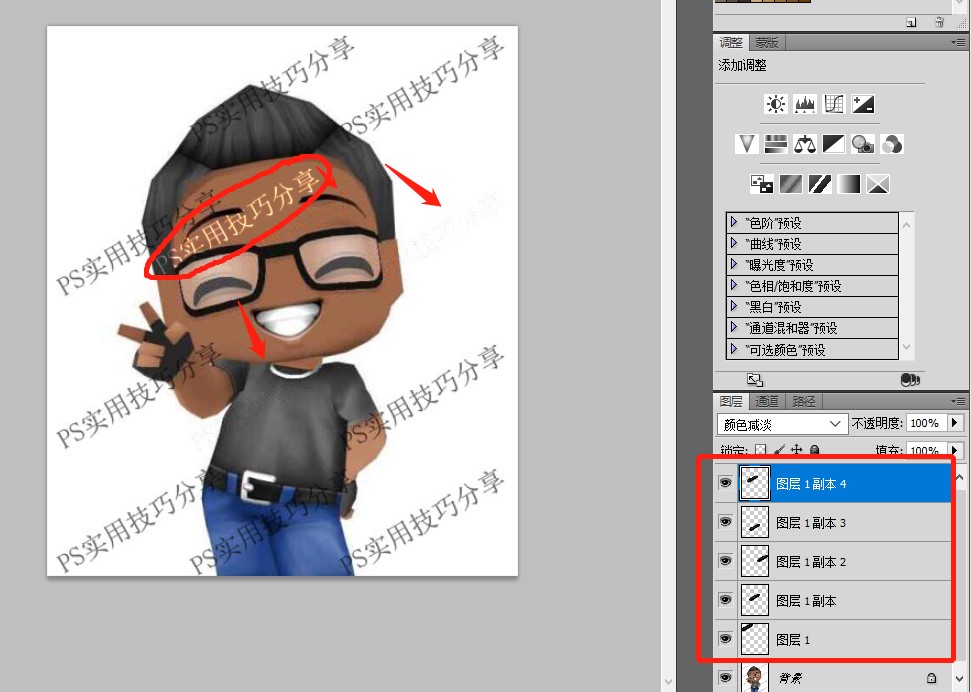Hide layer 图层 1 副本 4
Screen dimensions: 971x692
(725, 484)
